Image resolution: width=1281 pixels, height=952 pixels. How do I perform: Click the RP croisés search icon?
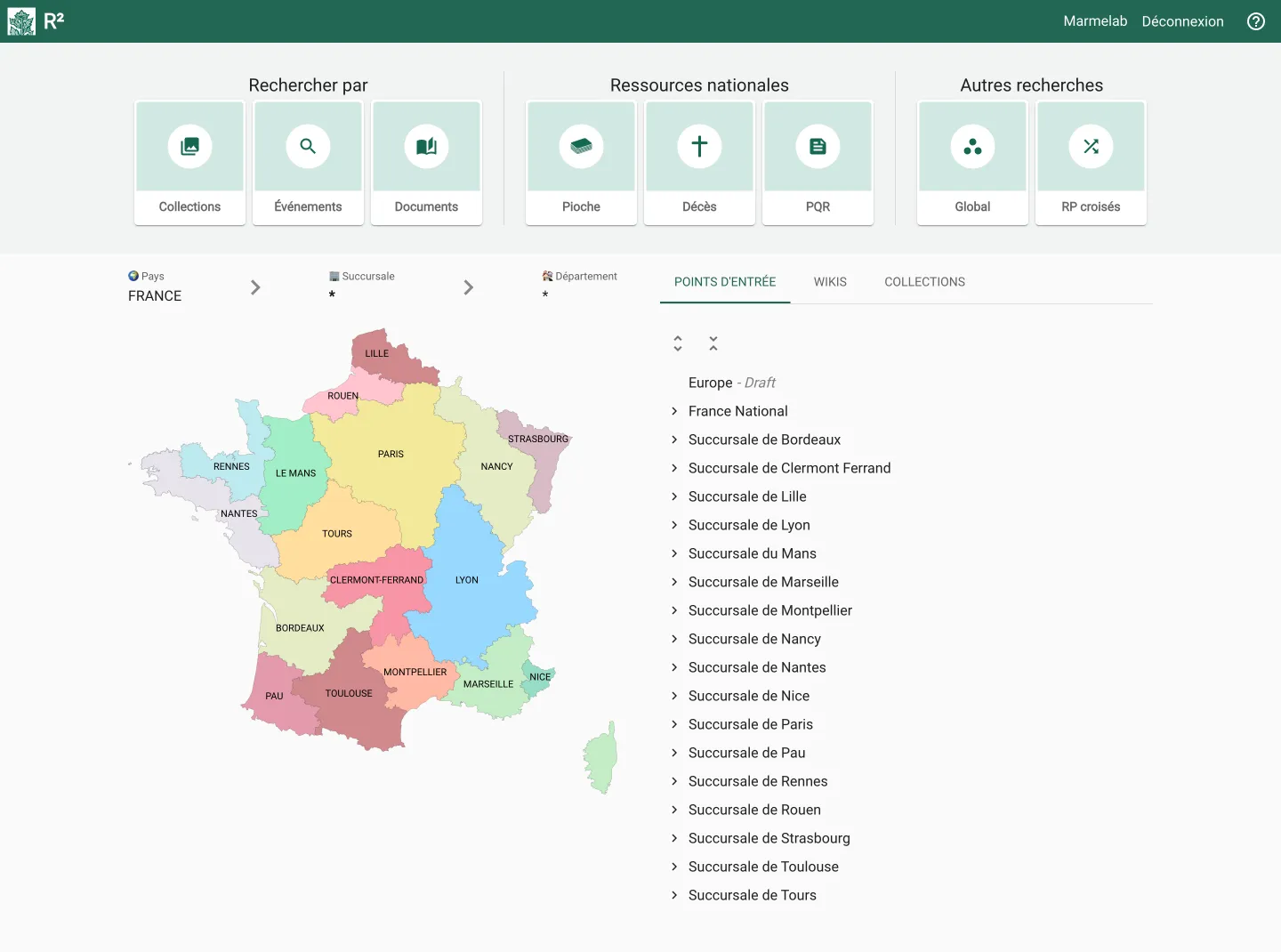[1091, 147]
